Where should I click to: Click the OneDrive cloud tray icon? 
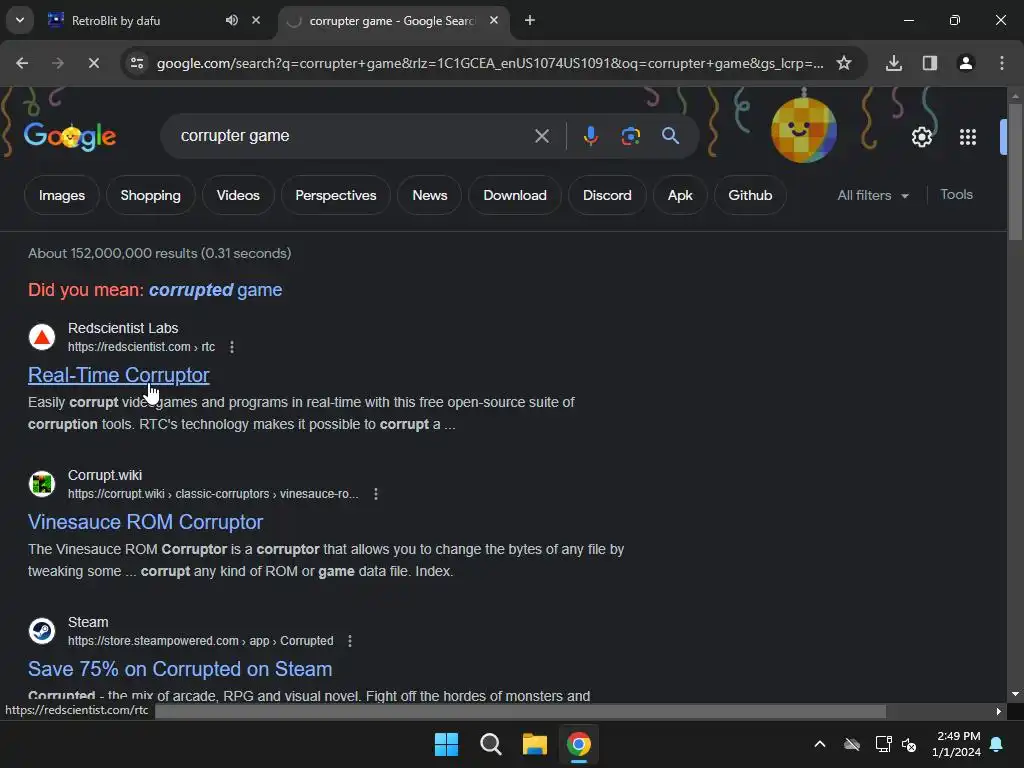coord(852,744)
